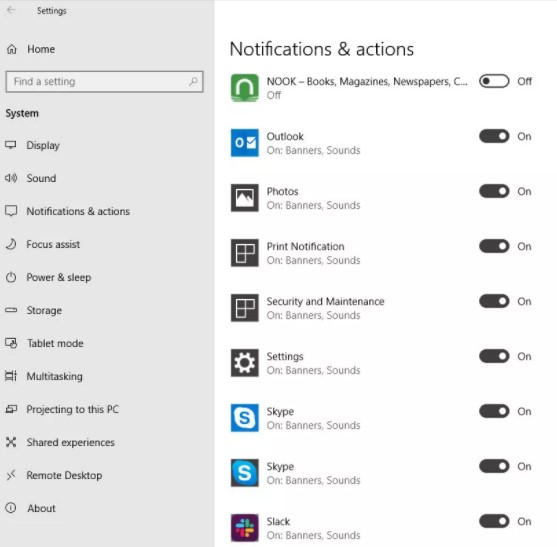The image size is (557, 547).
Task: Open Outlook notification details
Action: (x=313, y=143)
